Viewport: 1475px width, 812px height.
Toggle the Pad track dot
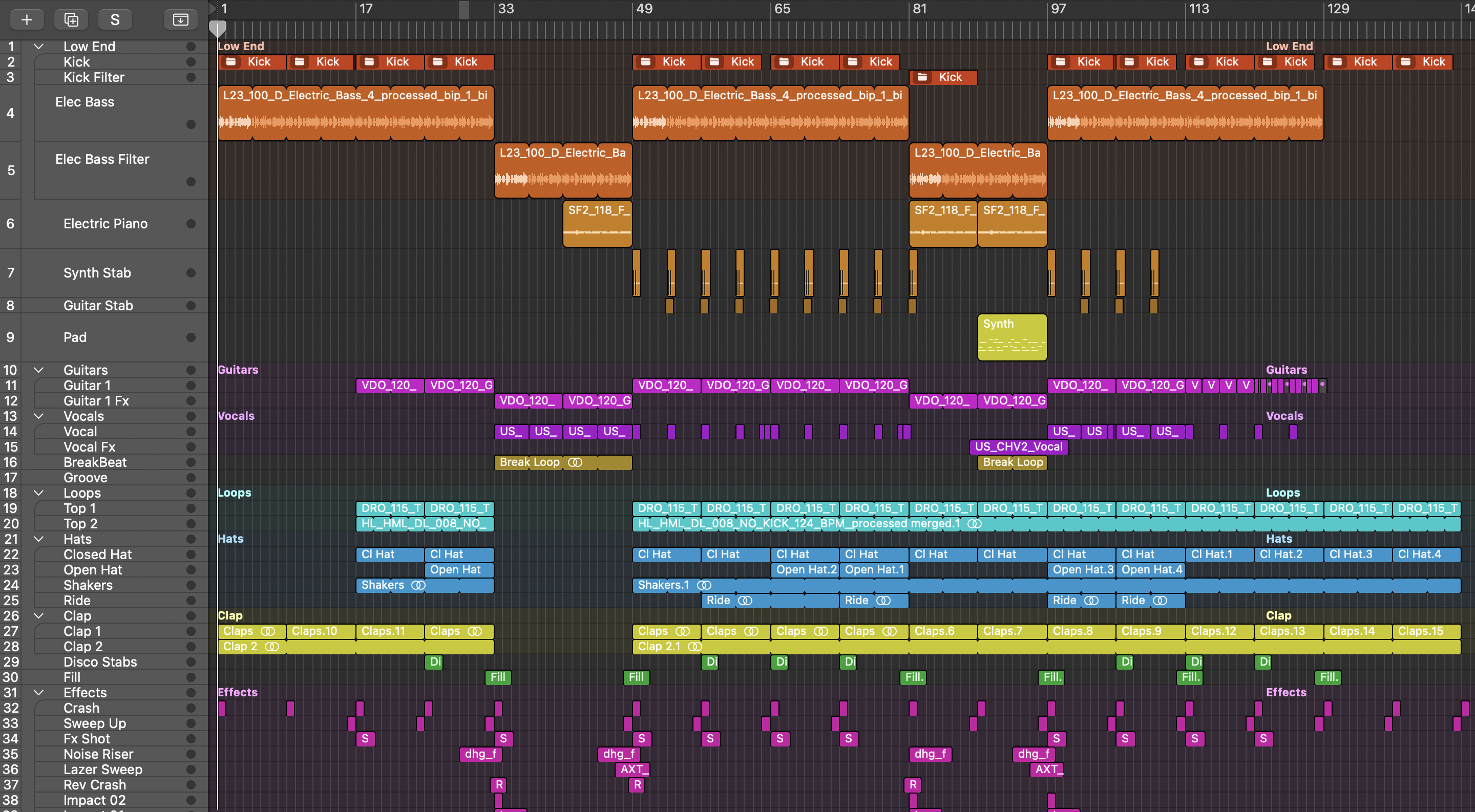pos(191,337)
